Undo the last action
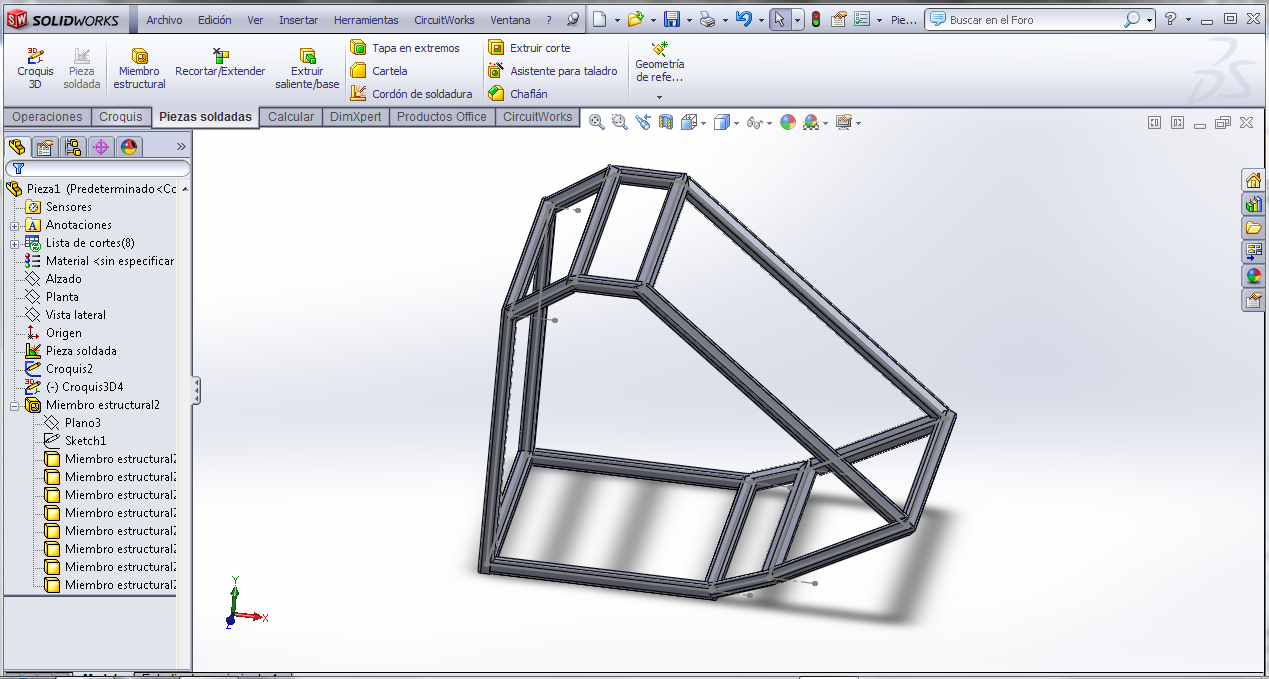The image size is (1269, 679). point(743,19)
